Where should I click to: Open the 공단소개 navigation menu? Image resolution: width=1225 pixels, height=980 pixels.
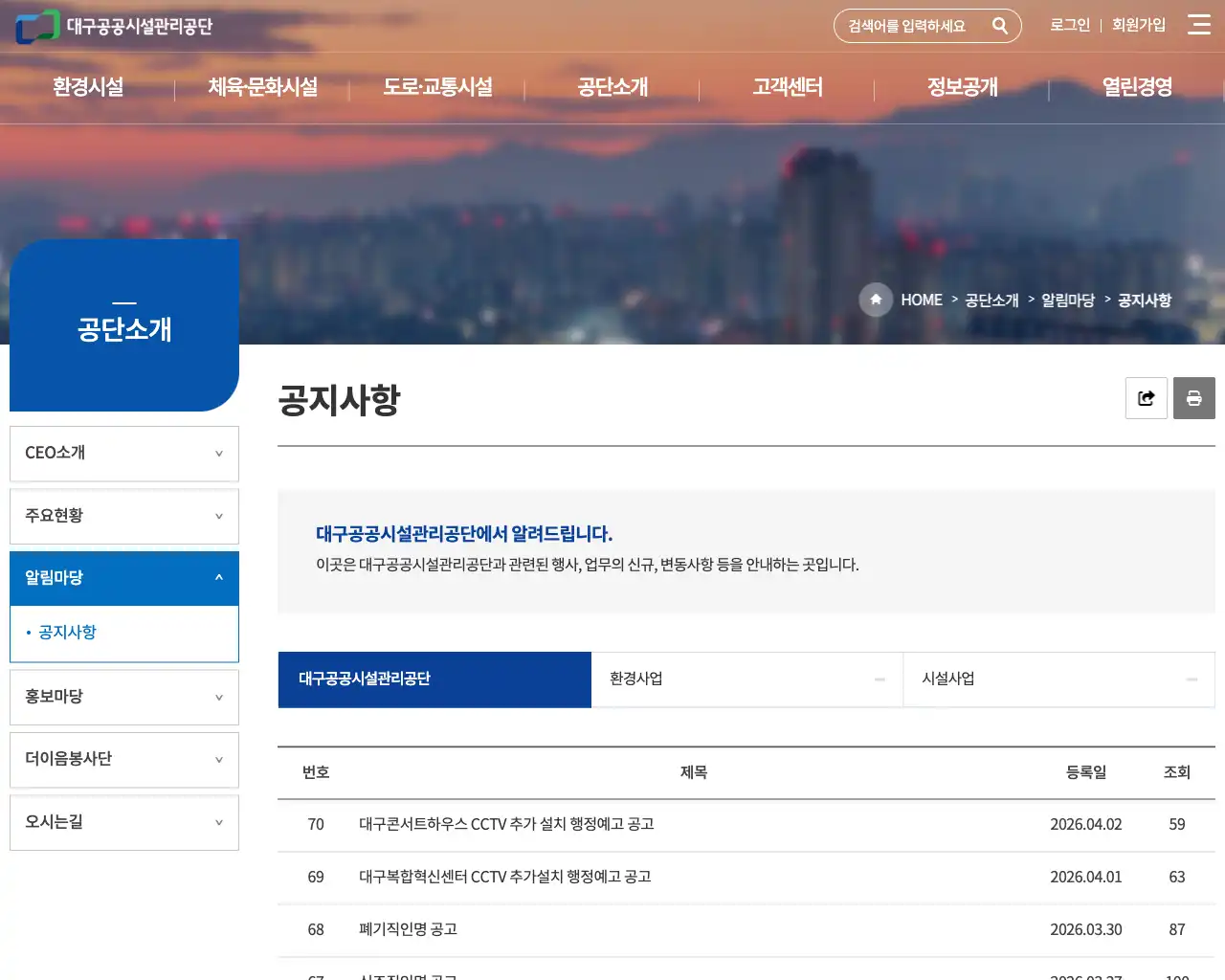(612, 87)
